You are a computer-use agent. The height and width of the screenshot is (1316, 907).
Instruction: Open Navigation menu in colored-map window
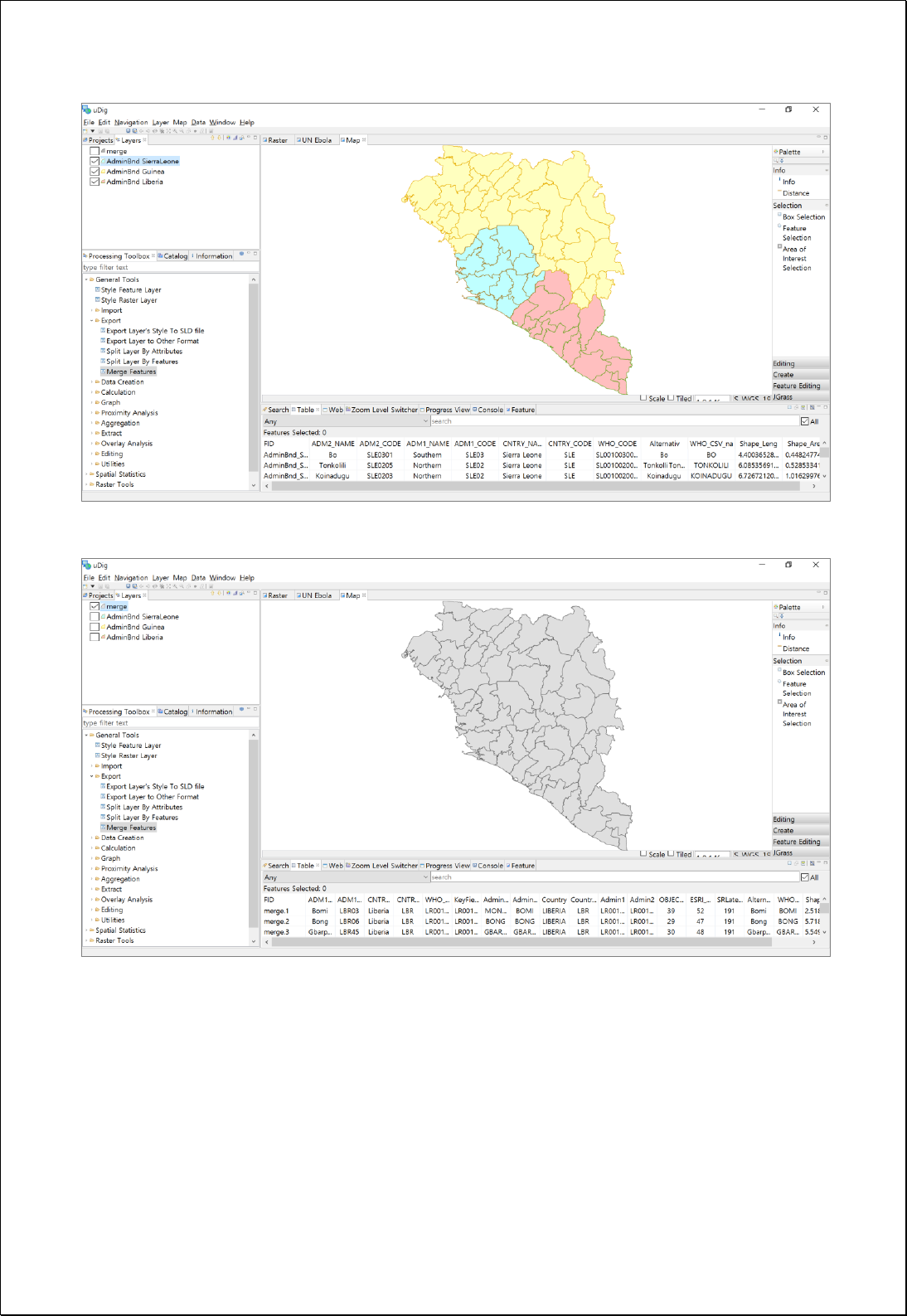click(x=131, y=123)
